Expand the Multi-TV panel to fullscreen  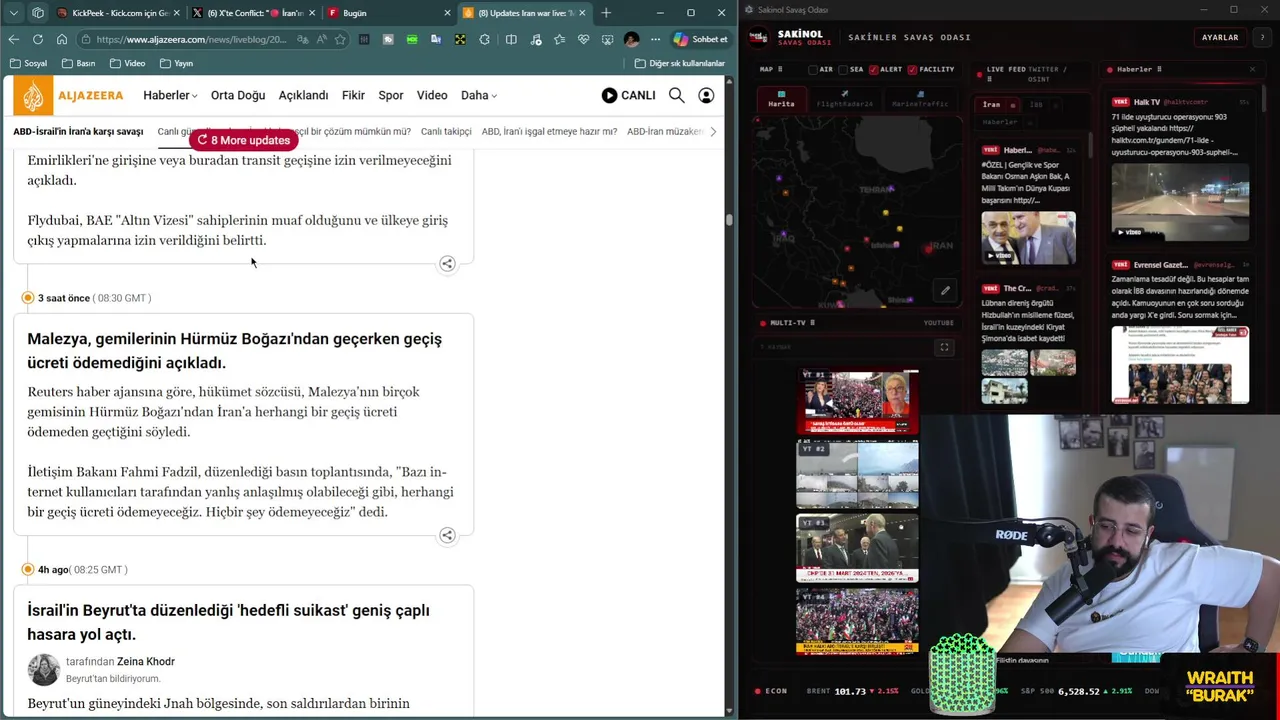click(944, 347)
